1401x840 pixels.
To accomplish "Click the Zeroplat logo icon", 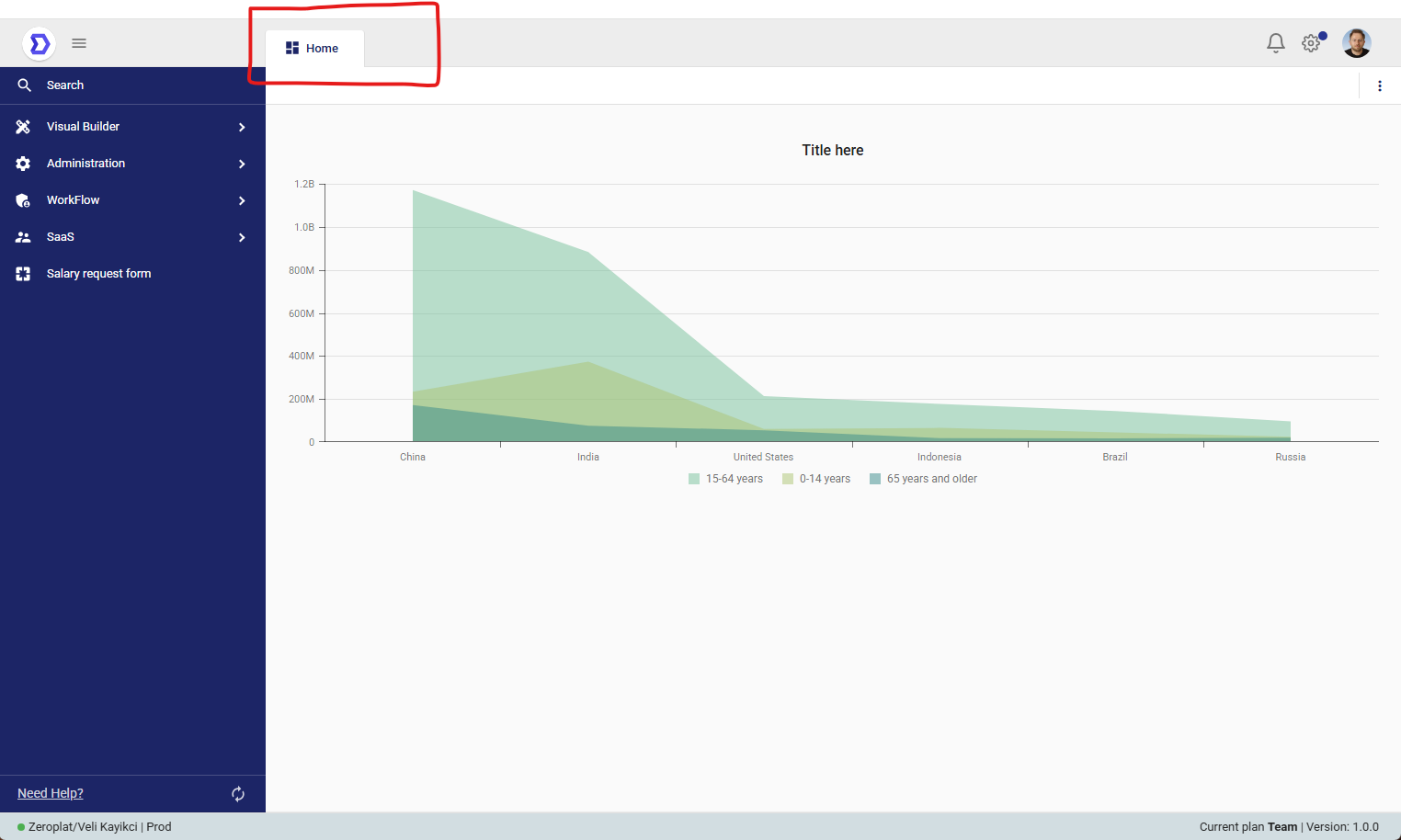I will (x=39, y=43).
